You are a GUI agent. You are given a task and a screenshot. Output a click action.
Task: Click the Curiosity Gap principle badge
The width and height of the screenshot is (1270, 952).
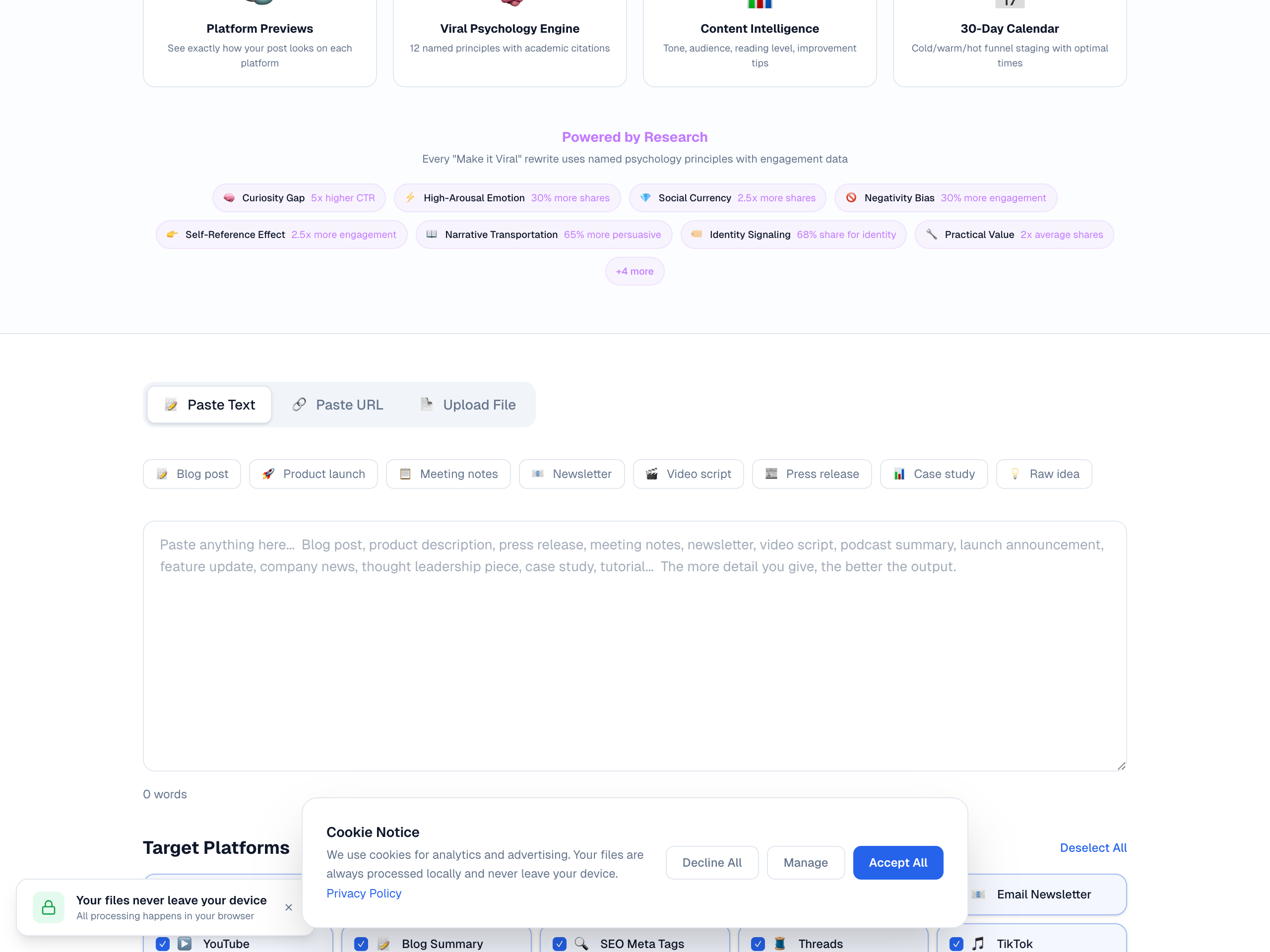pyautogui.click(x=298, y=197)
